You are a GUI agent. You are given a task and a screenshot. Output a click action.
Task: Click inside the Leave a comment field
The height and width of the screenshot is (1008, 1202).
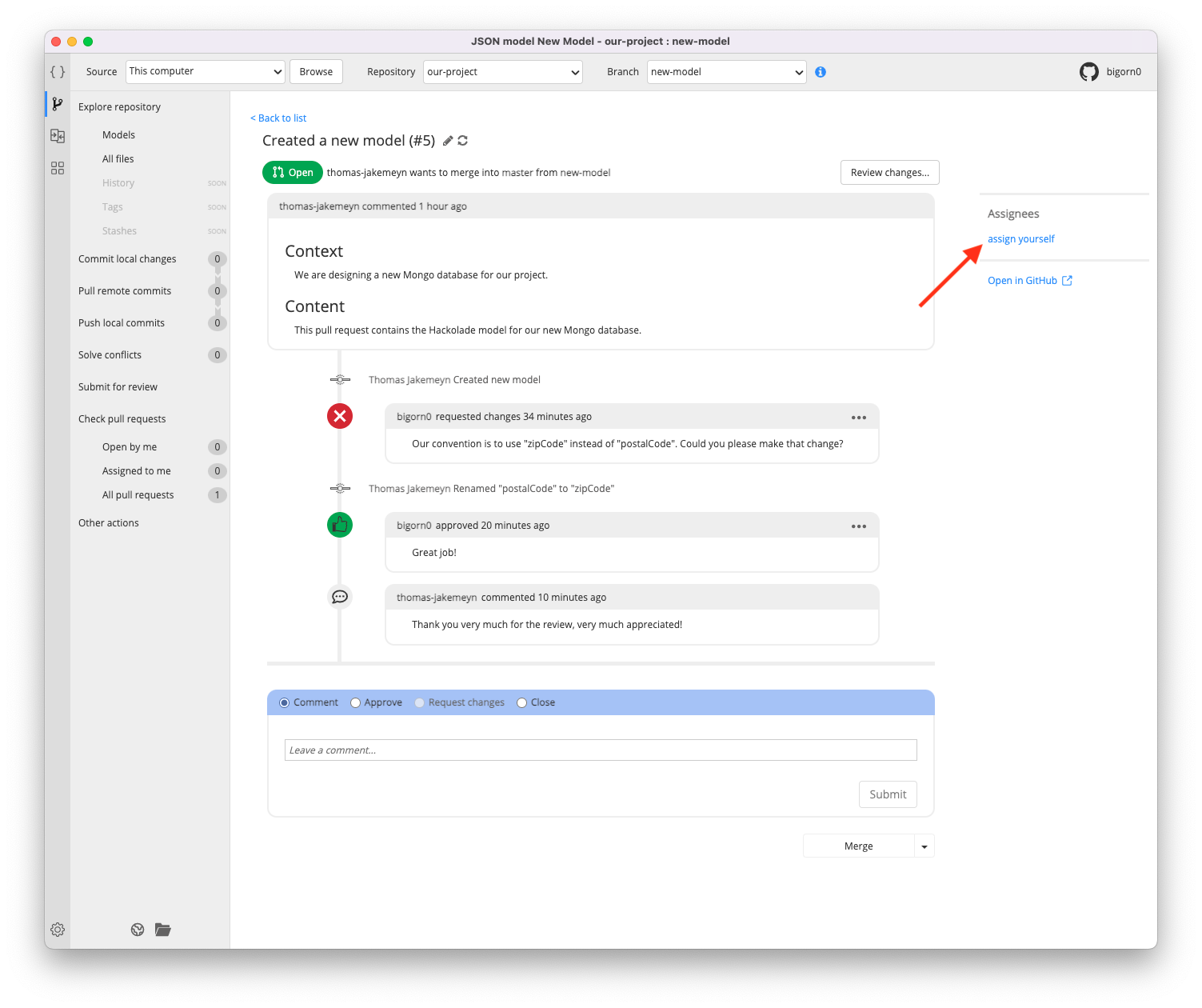pos(601,750)
